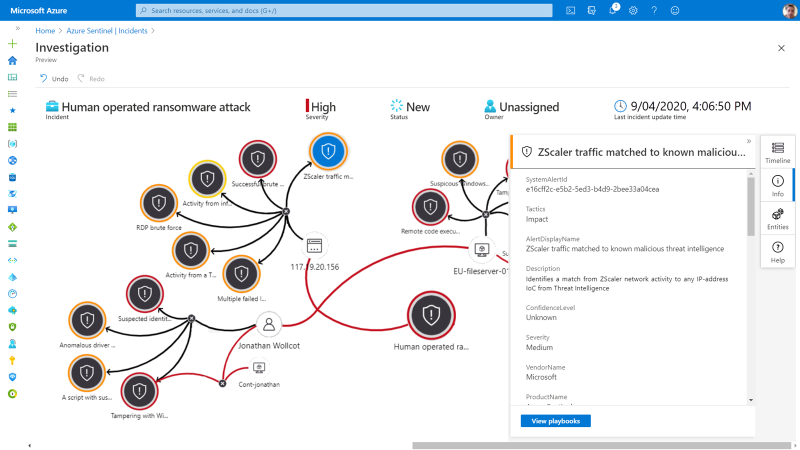Click the Jonathan Wollcot user entity node
Image resolution: width=800 pixels, height=450 pixels.
point(267,324)
